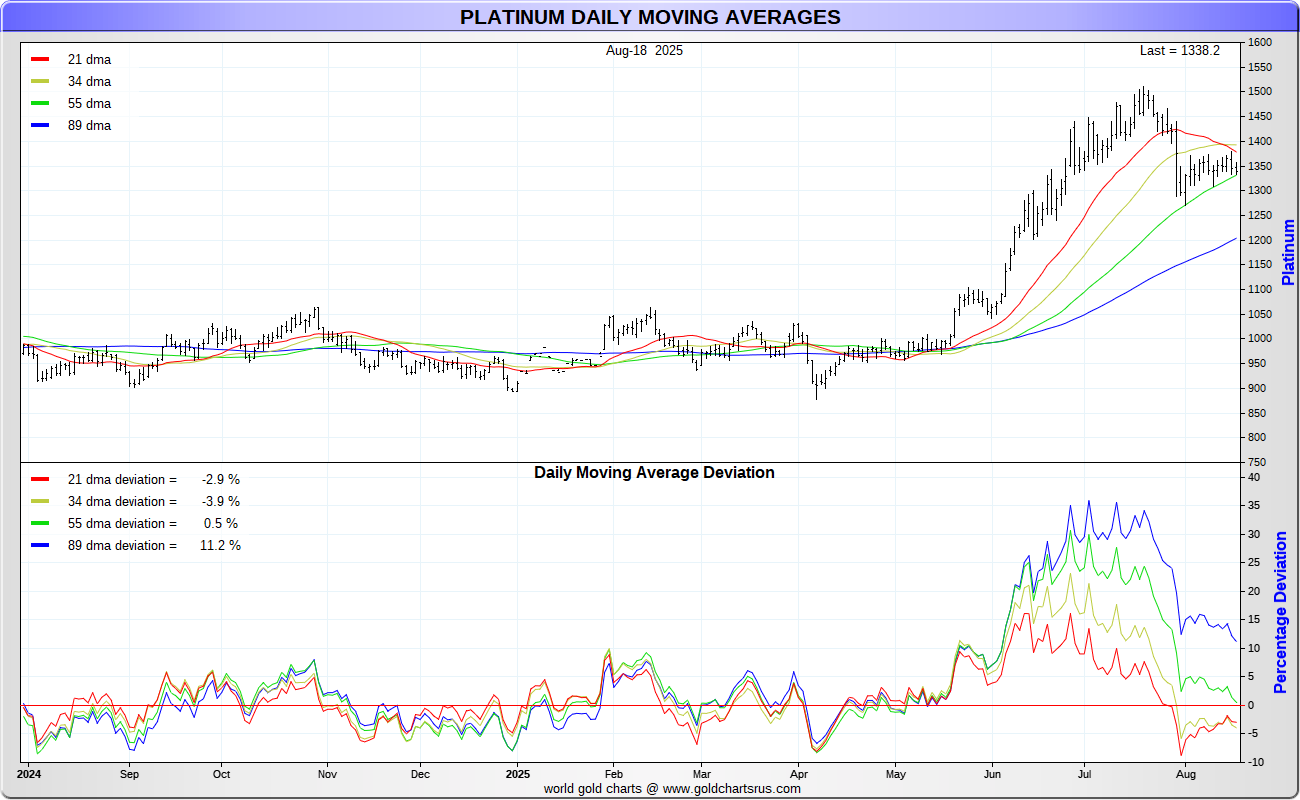Click the green swatch beside 55 dma deviation
The height and width of the screenshot is (800, 1300).
[x=40, y=523]
